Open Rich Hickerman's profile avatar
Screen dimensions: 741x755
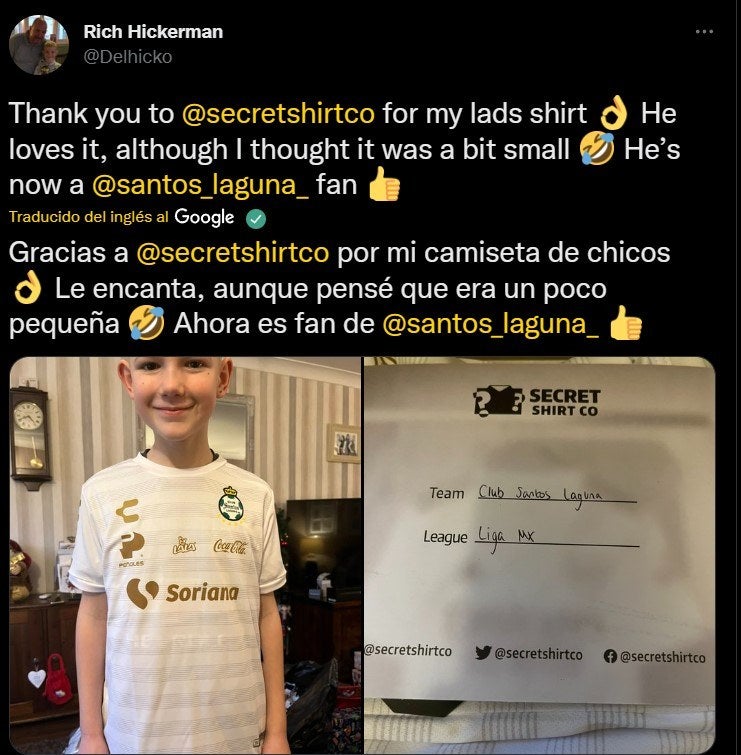[39, 45]
